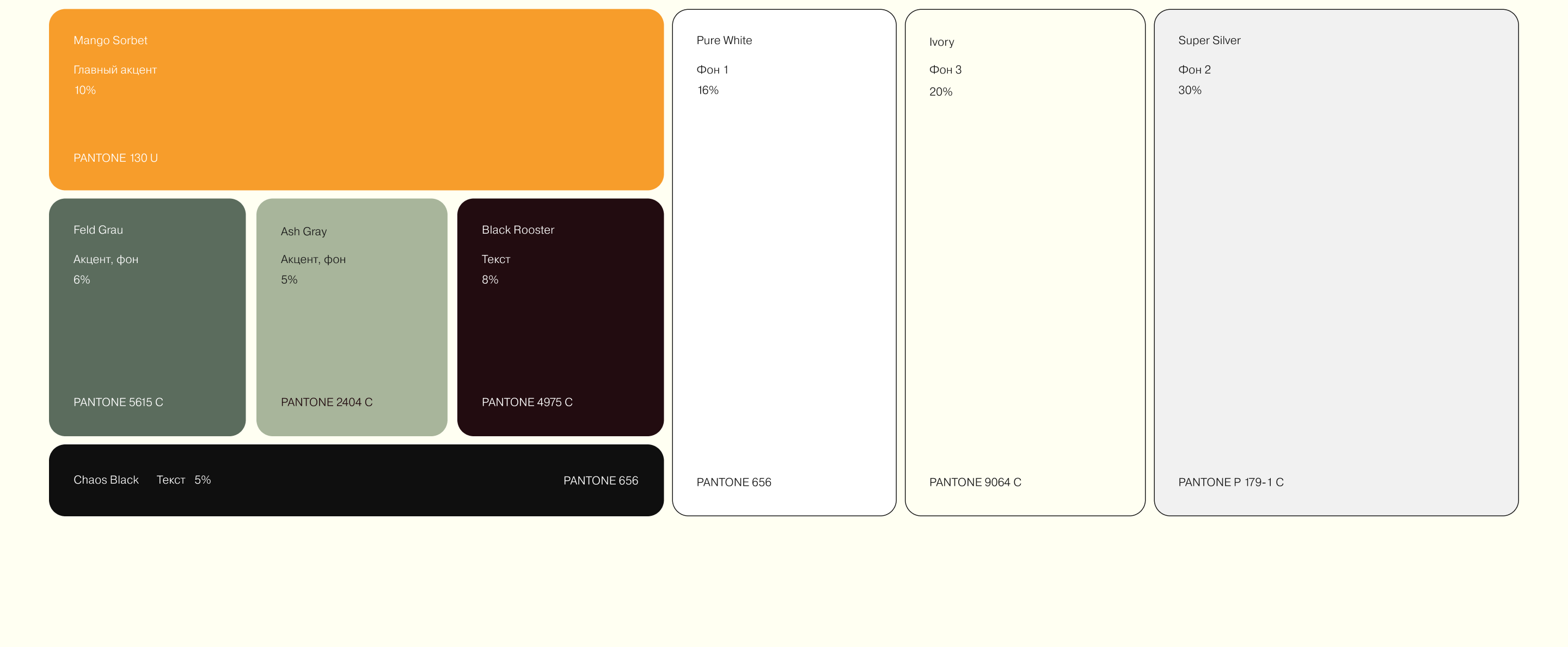Viewport: 1568px width, 647px height.
Task: Click the PANTONE 5615 C label
Action: (x=118, y=402)
